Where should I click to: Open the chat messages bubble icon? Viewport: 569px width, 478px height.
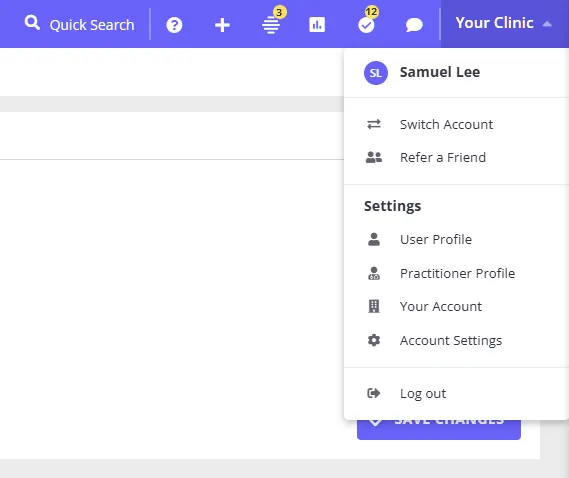coord(414,25)
